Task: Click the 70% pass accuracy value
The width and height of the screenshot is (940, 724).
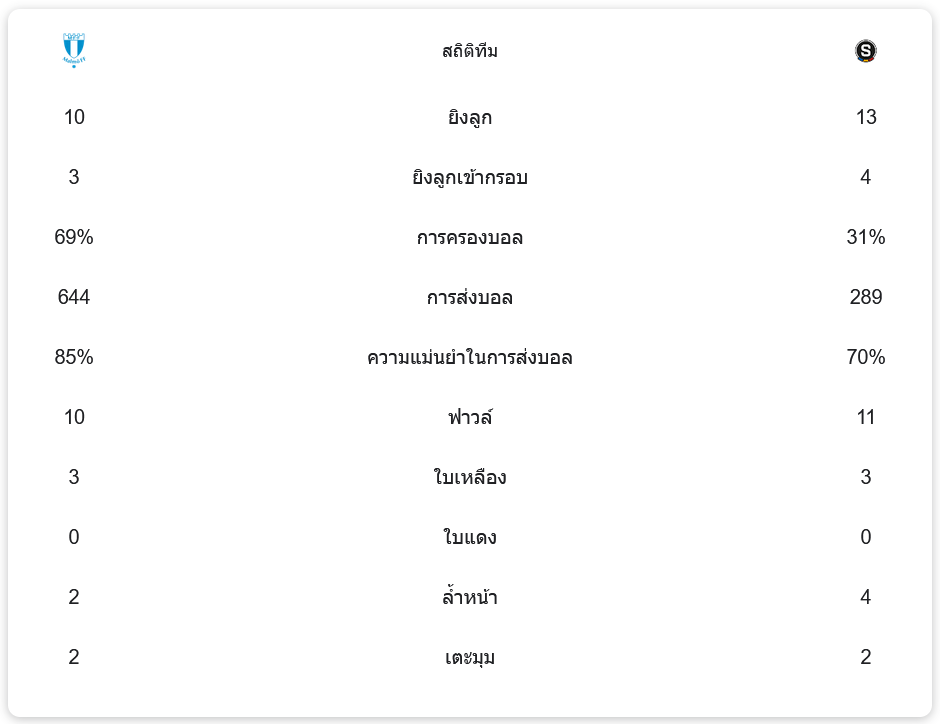Action: [866, 357]
